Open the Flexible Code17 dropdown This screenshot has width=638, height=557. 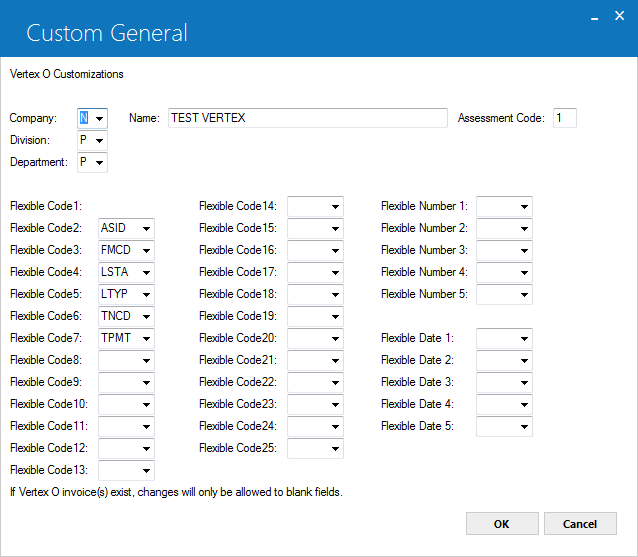315,272
